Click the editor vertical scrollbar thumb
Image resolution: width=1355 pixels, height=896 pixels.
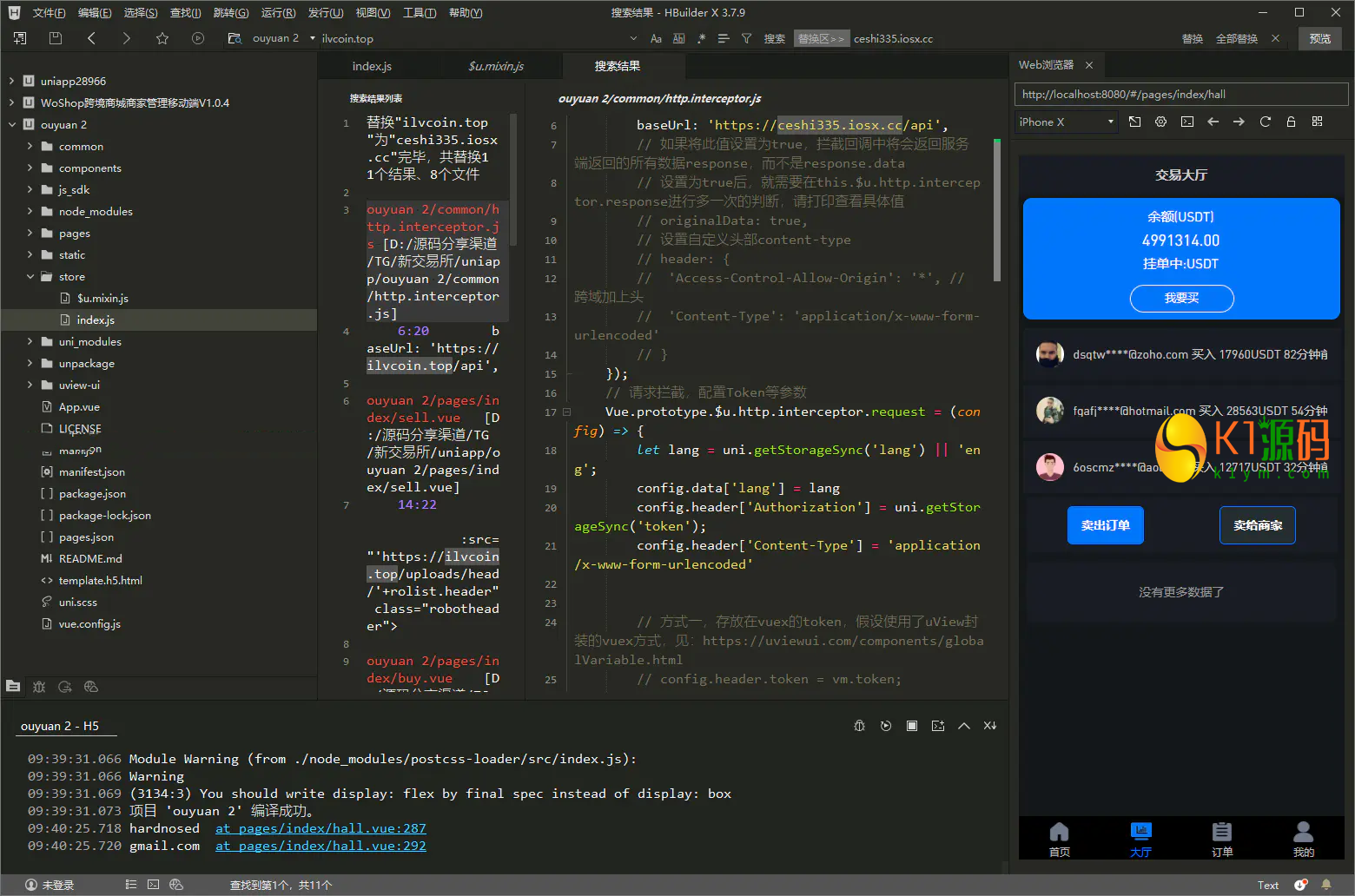(x=997, y=210)
